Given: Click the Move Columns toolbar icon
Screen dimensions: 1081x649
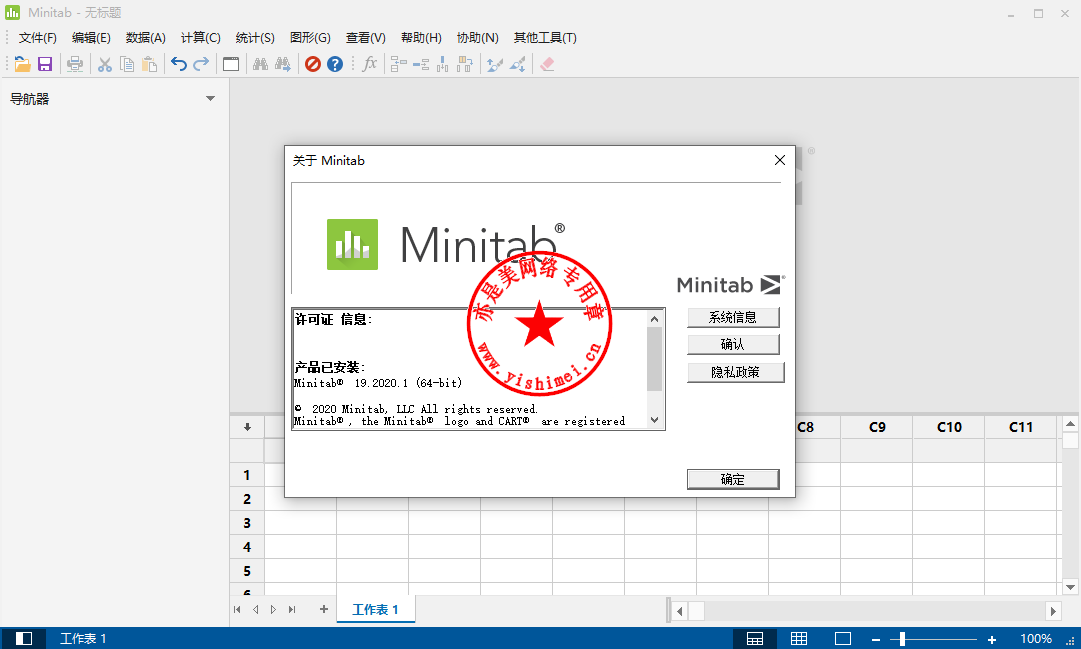Looking at the screenshot, I should pyautogui.click(x=465, y=64).
